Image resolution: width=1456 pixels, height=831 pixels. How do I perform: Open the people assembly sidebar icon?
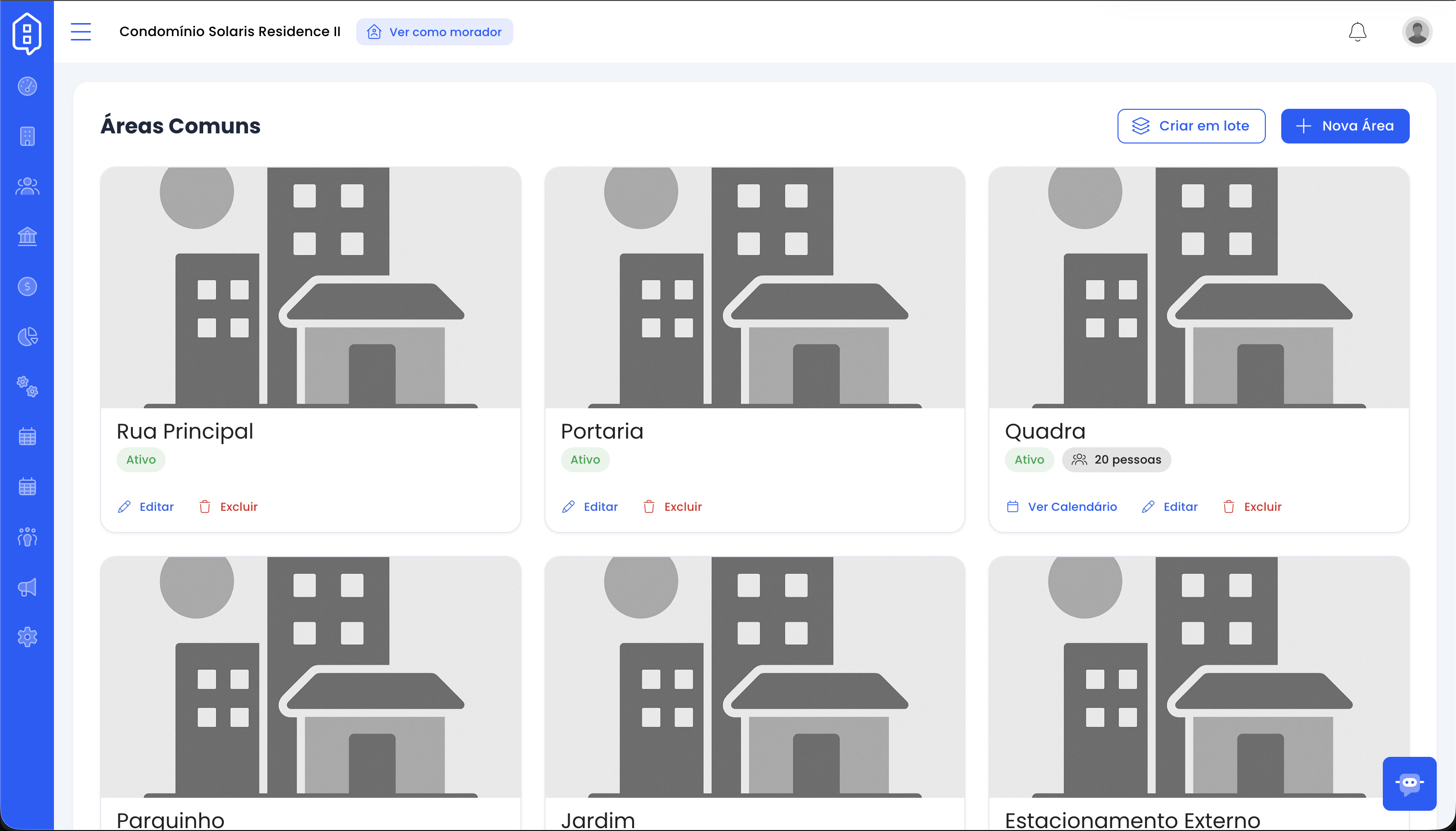click(27, 537)
